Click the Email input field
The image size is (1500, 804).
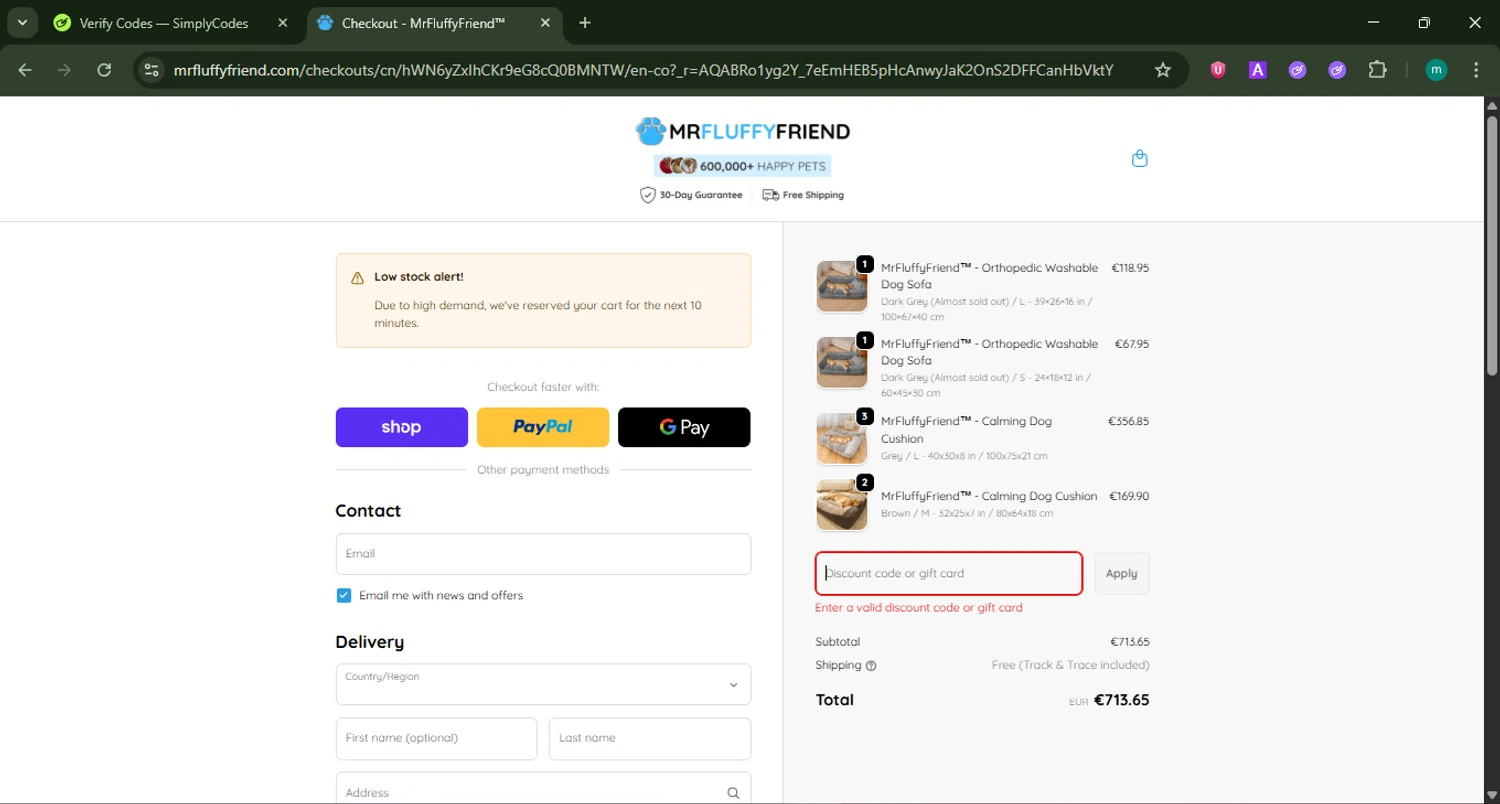click(543, 554)
